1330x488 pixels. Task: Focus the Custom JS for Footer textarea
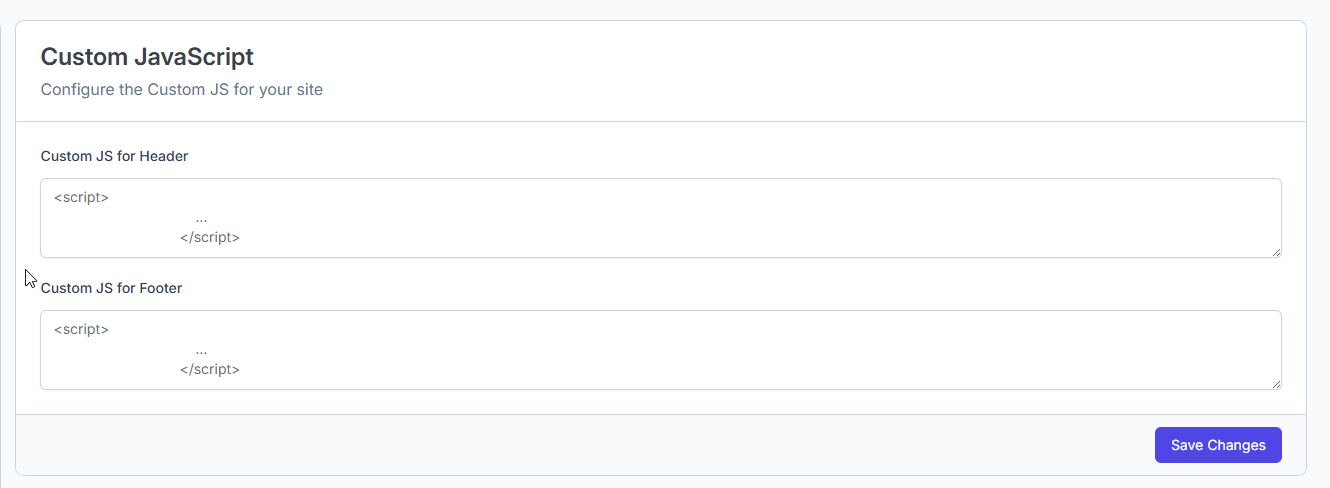point(660,350)
